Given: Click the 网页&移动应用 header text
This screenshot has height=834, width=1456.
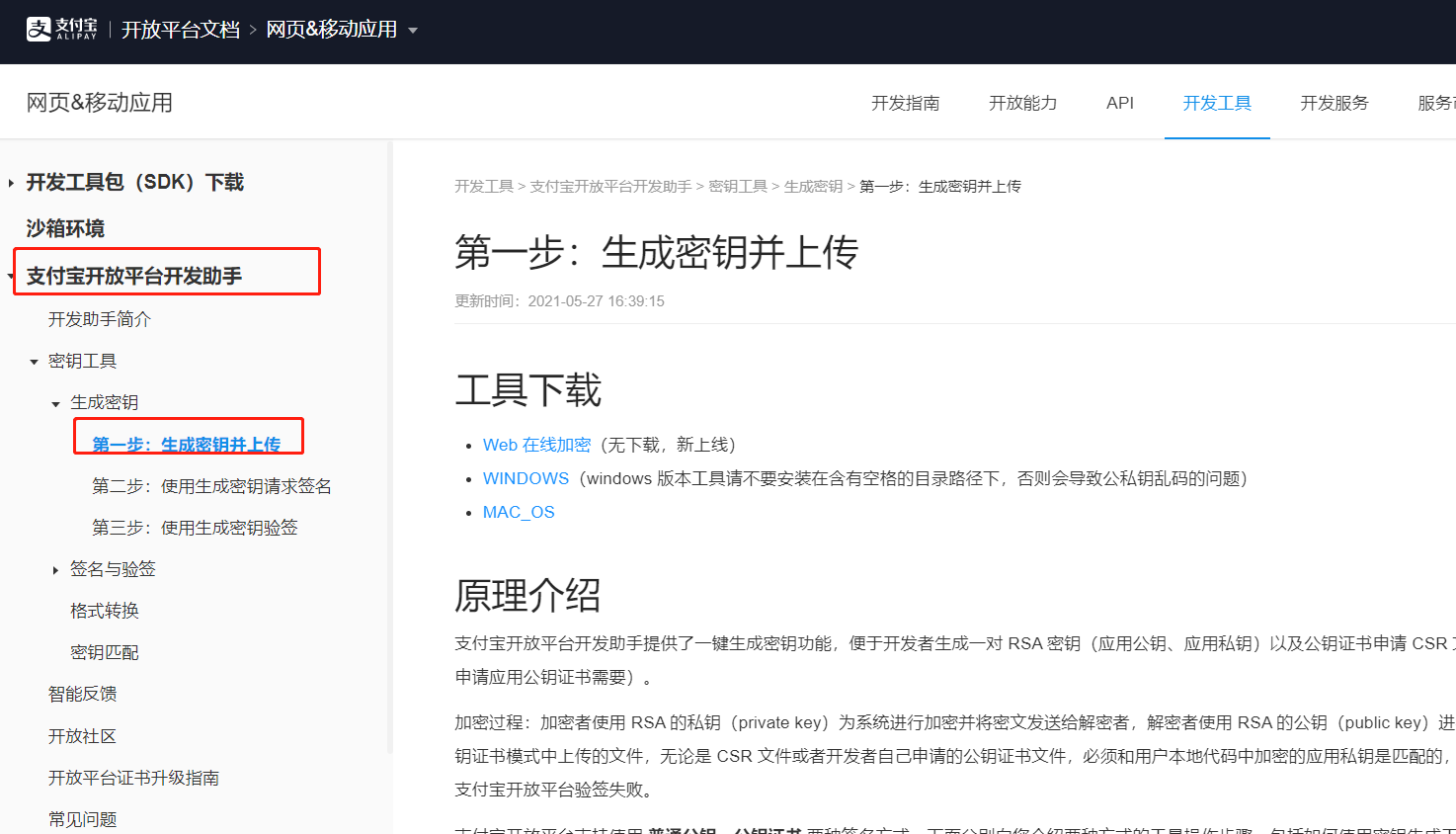Looking at the screenshot, I should pyautogui.click(x=331, y=30).
